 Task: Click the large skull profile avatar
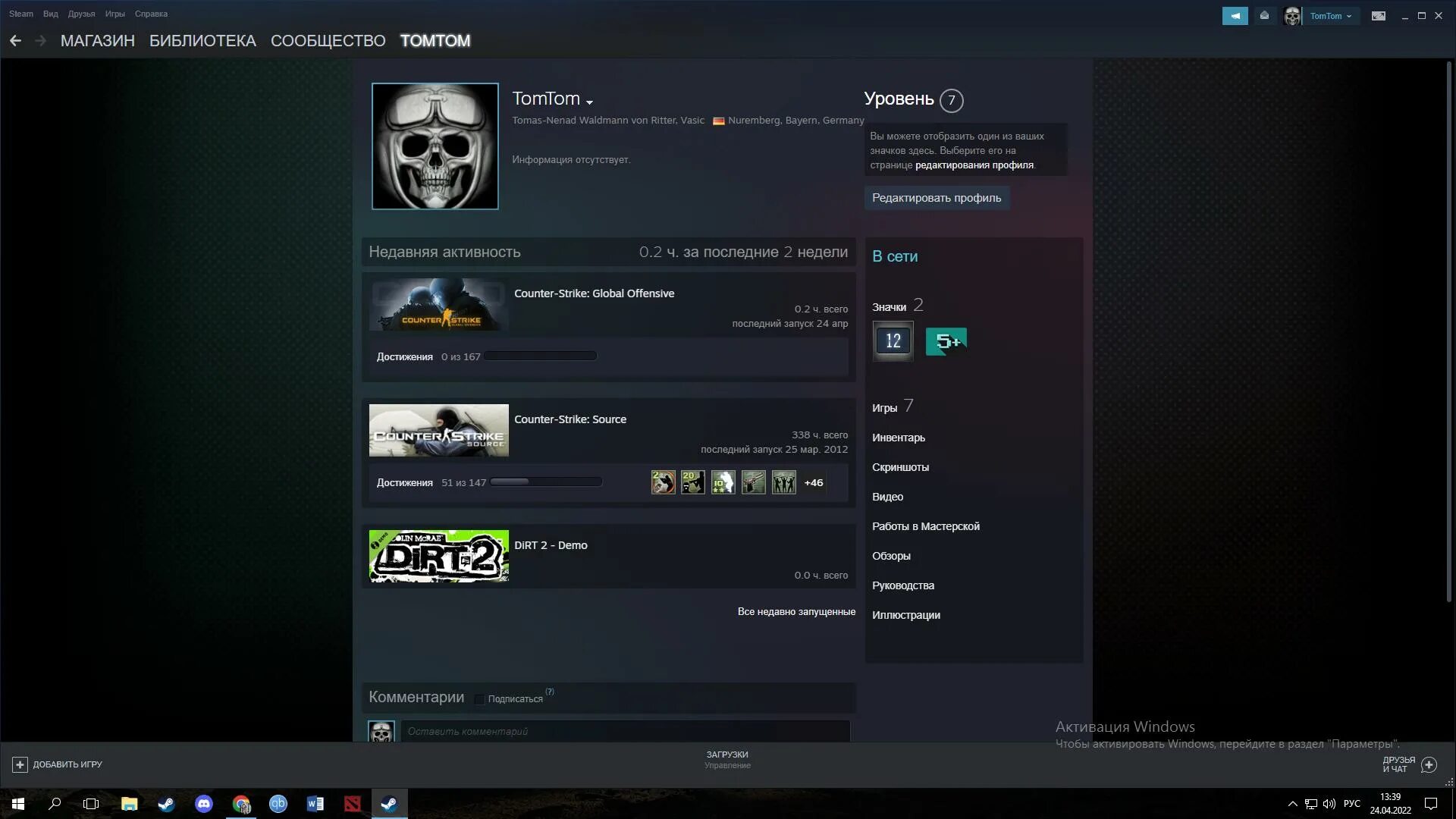(x=435, y=146)
